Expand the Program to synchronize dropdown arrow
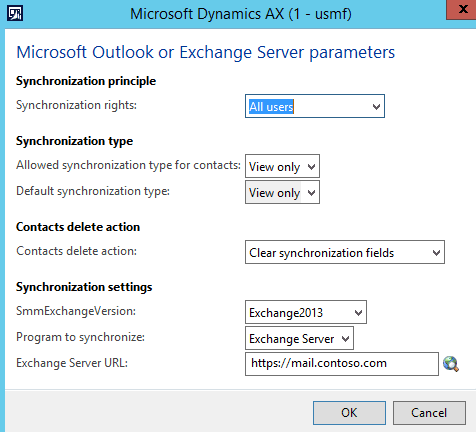Viewport: 476px width, 432px height. [345, 339]
